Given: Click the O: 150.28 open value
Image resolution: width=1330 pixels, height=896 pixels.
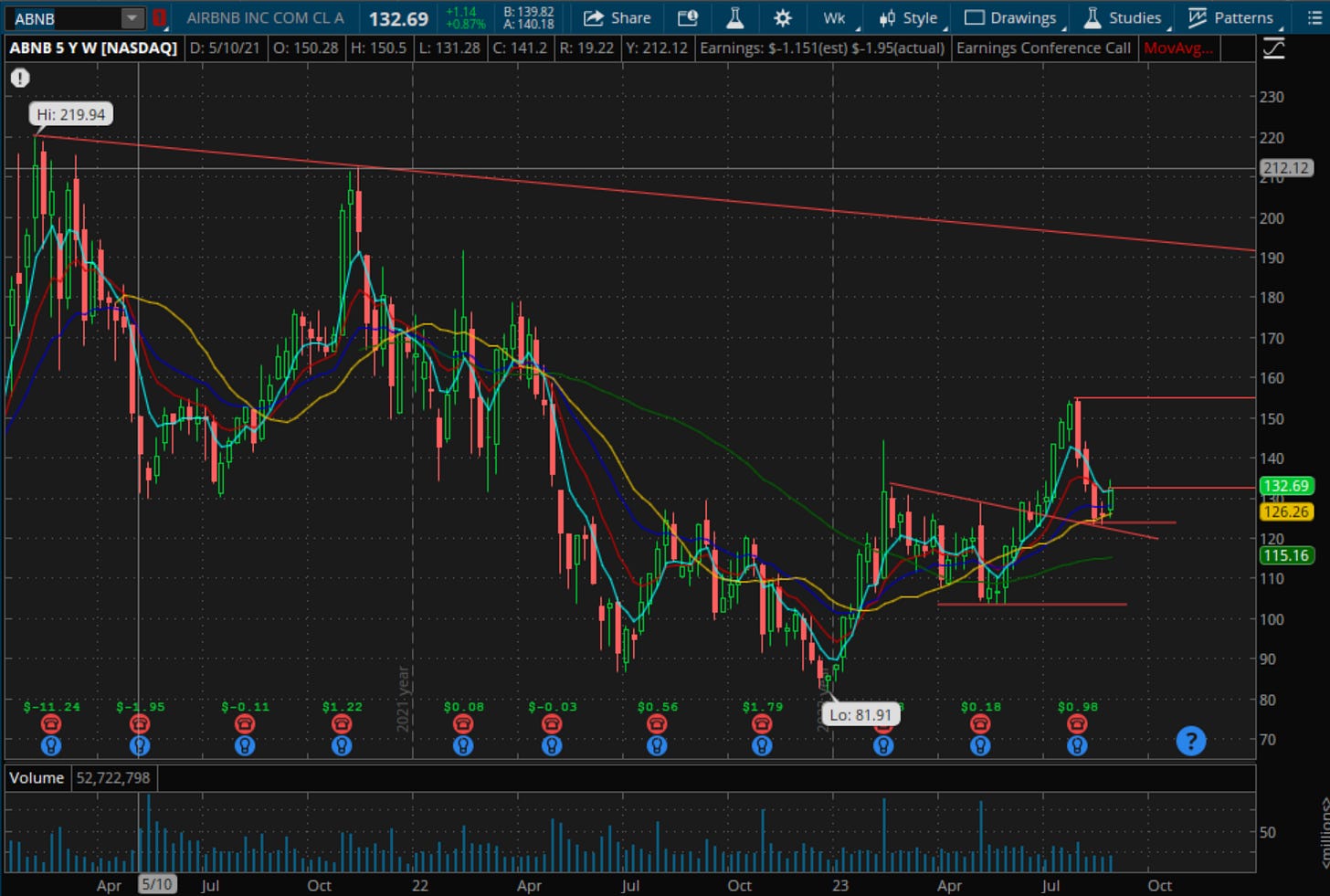Looking at the screenshot, I should pos(305,47).
